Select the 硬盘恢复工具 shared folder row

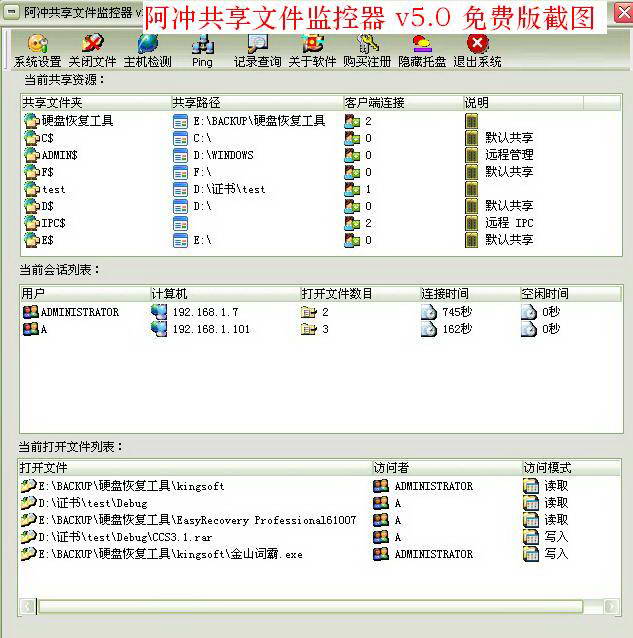[77, 121]
